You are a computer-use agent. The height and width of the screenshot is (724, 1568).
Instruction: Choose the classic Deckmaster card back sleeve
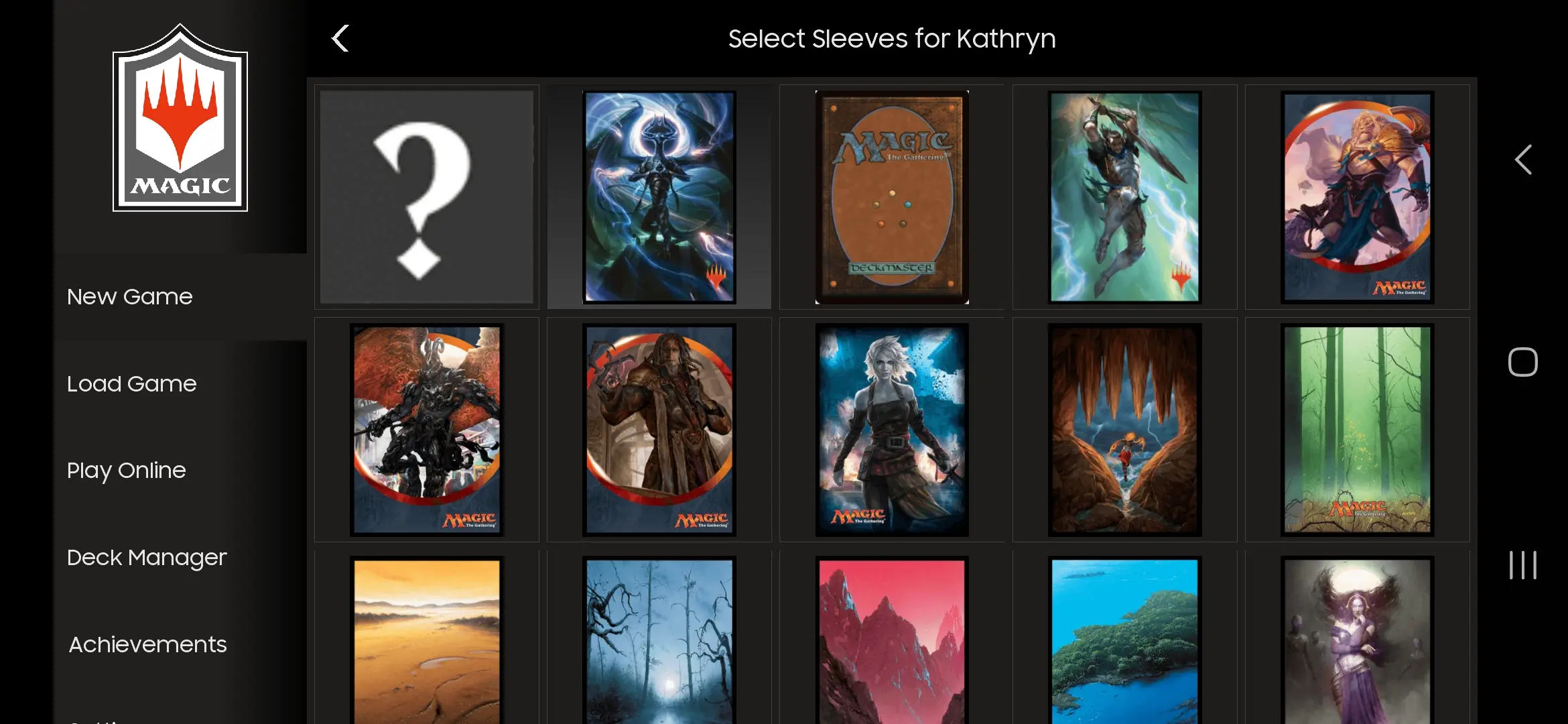(x=892, y=197)
